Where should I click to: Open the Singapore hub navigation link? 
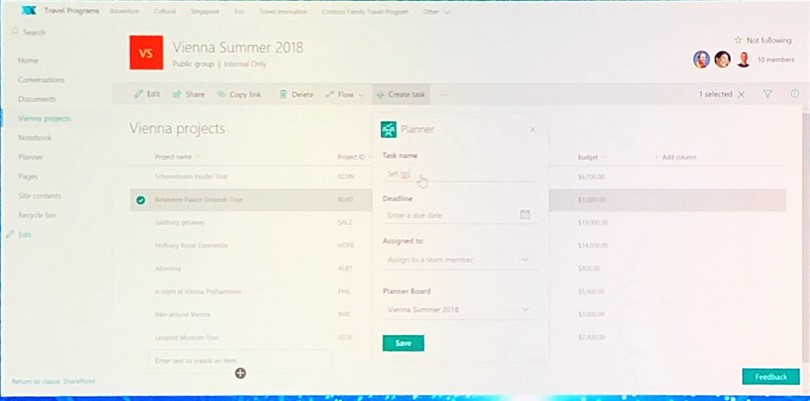click(205, 11)
